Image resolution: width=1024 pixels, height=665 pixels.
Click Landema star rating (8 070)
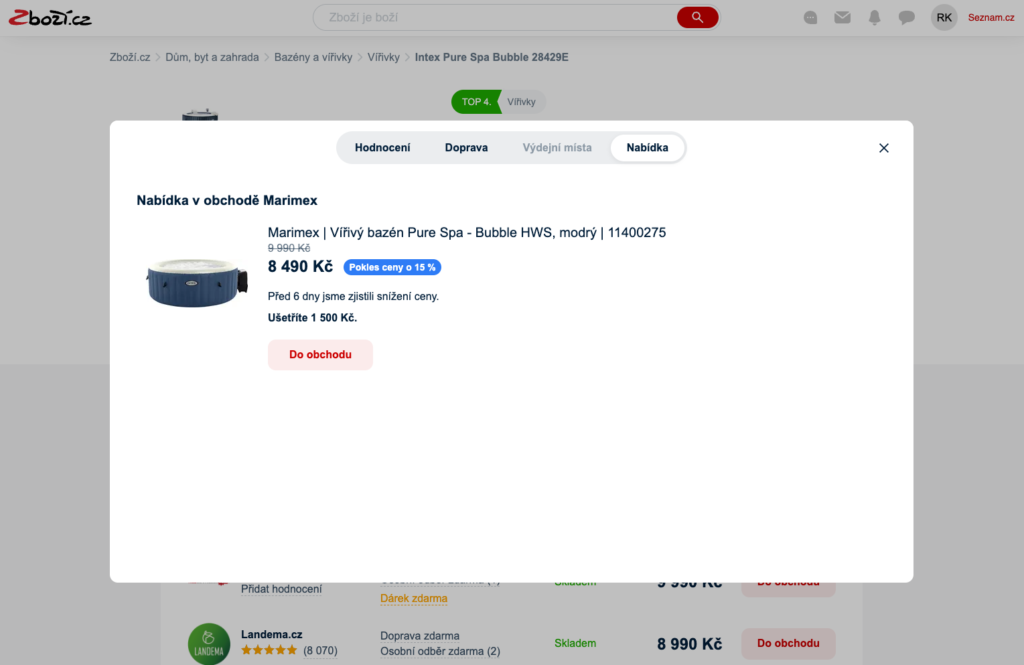click(x=289, y=651)
